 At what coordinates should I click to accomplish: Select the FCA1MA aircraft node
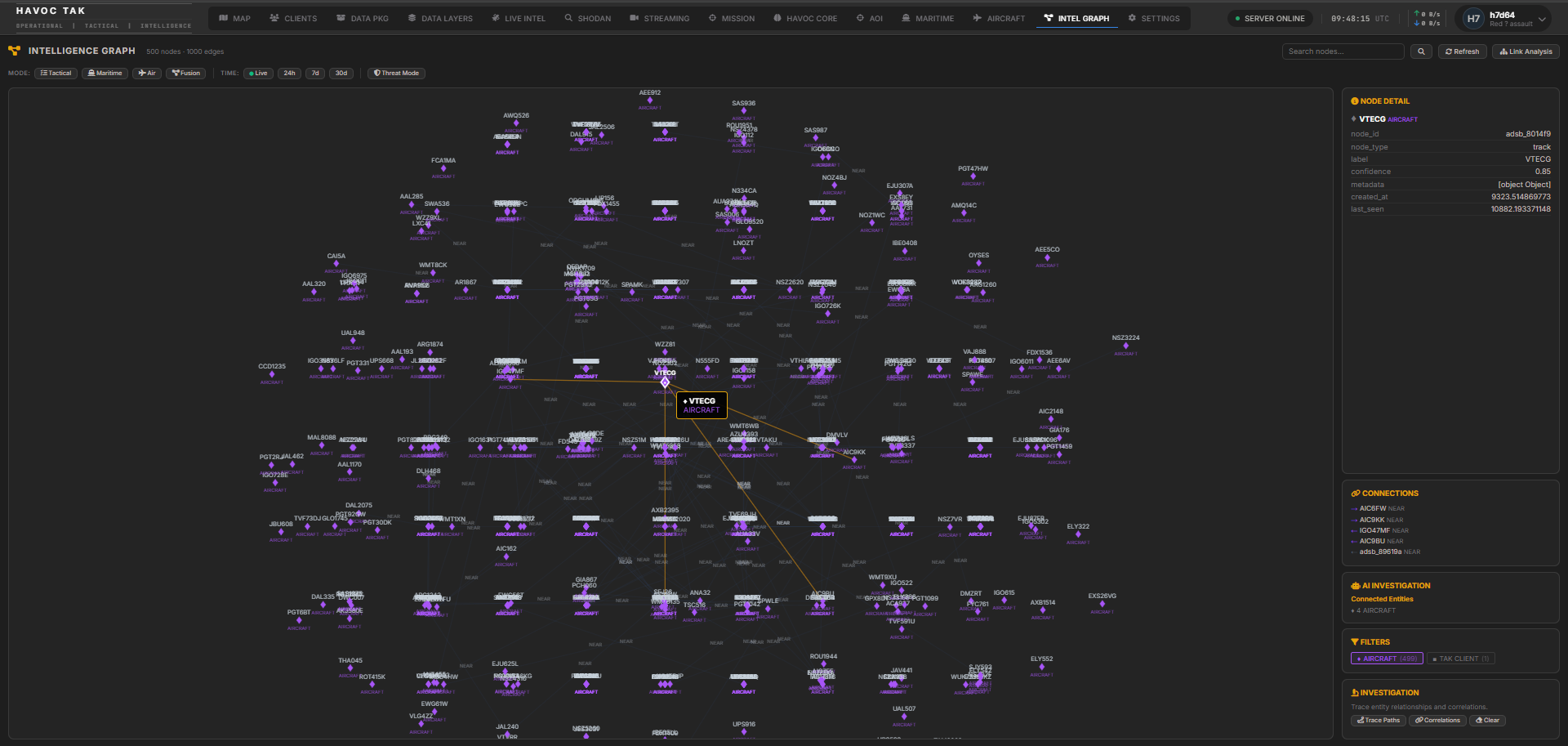tap(443, 168)
